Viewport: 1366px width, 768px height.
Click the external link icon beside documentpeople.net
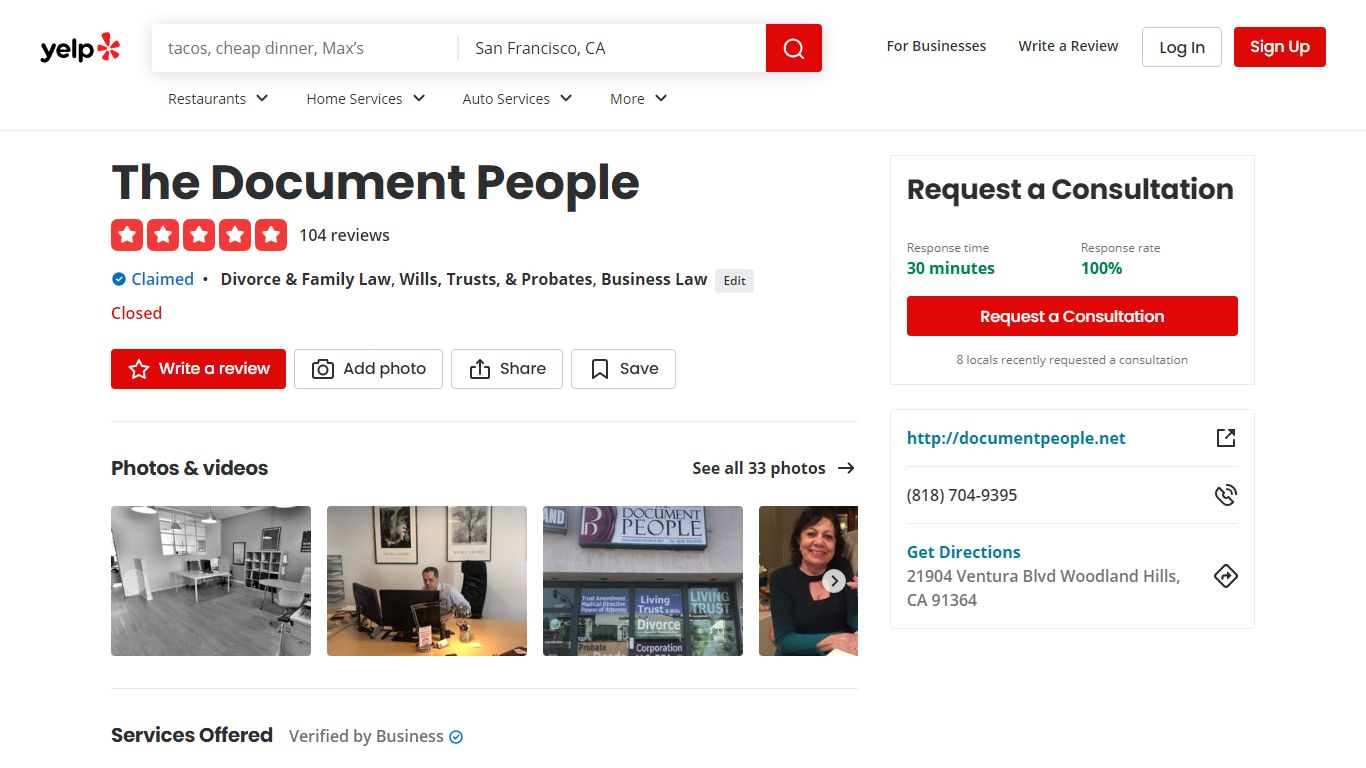[1226, 438]
